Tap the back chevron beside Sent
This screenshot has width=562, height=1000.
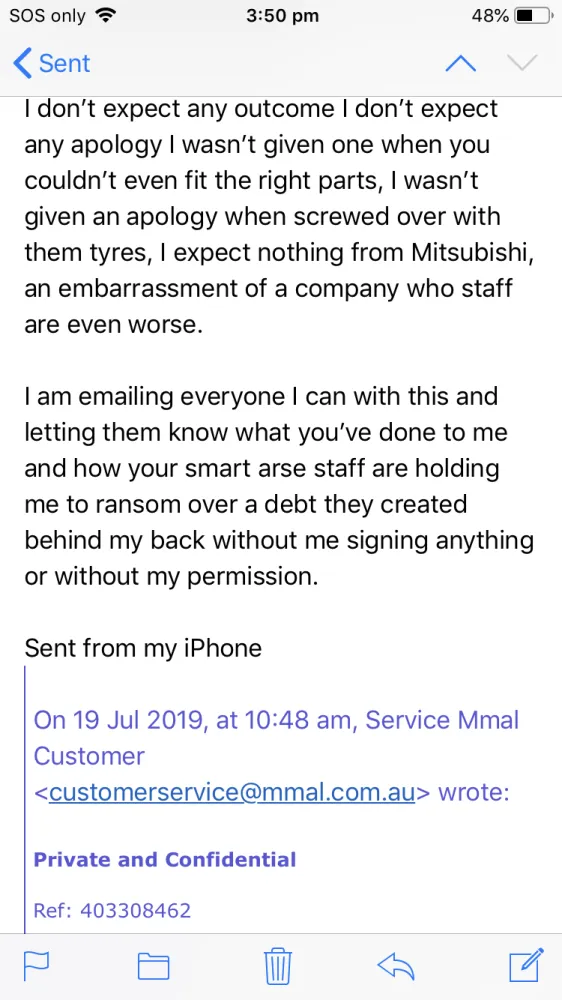22,63
